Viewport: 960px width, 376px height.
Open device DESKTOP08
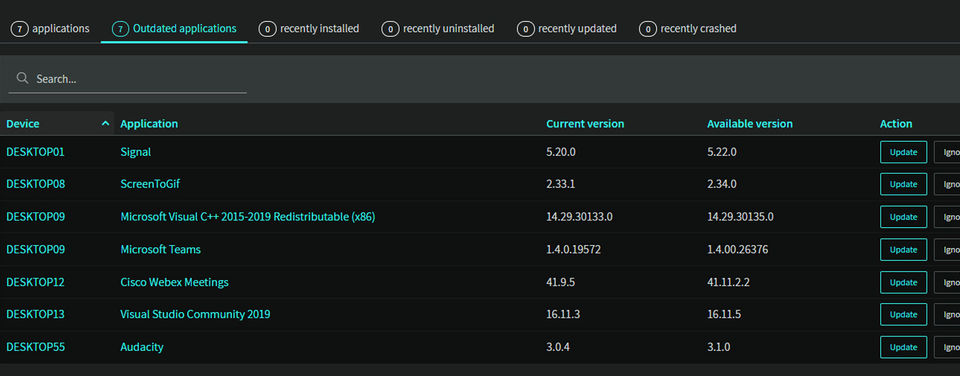tap(36, 184)
